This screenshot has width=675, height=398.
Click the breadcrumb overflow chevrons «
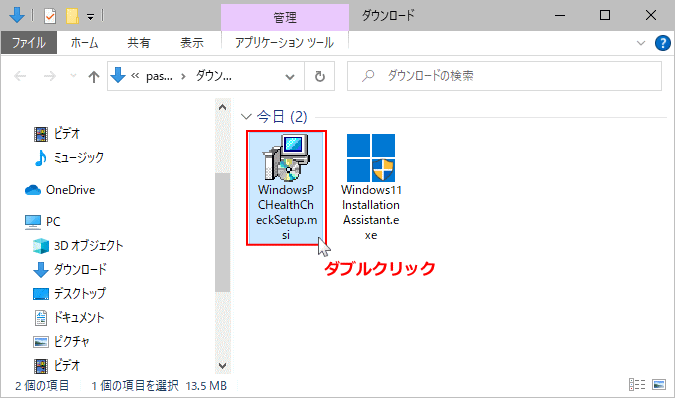pyautogui.click(x=135, y=76)
